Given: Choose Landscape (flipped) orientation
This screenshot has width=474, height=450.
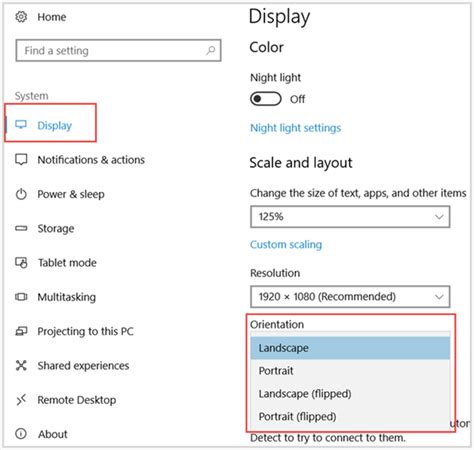Looking at the screenshot, I should [x=350, y=394].
